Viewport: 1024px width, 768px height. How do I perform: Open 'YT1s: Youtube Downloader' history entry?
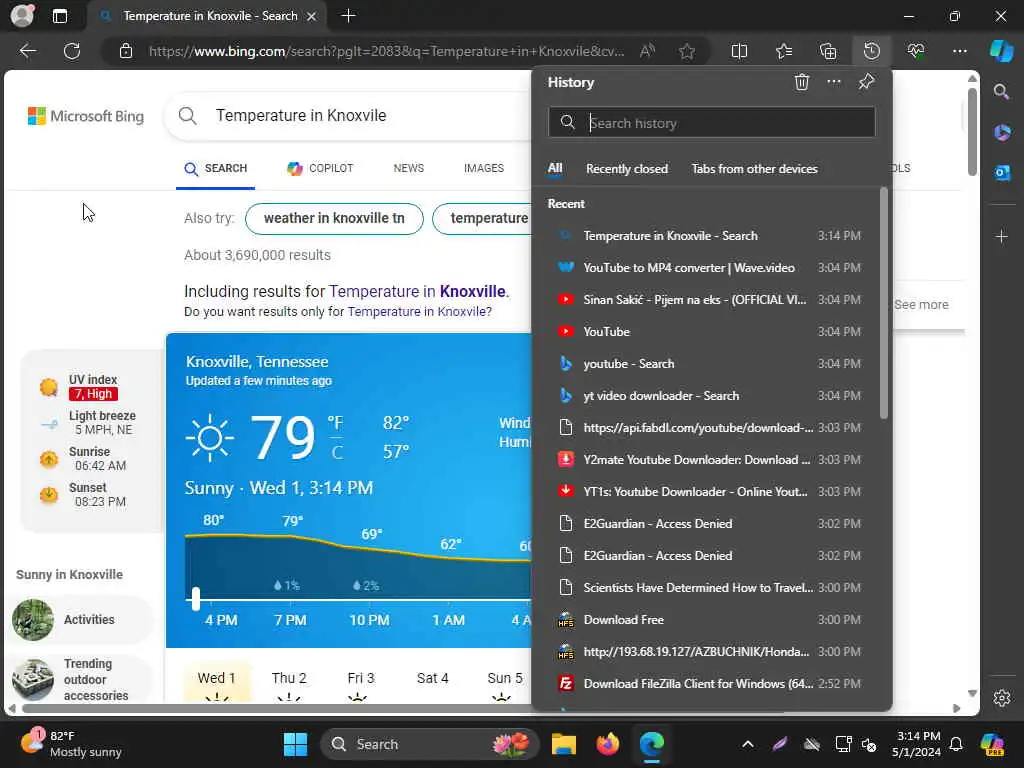(711, 492)
